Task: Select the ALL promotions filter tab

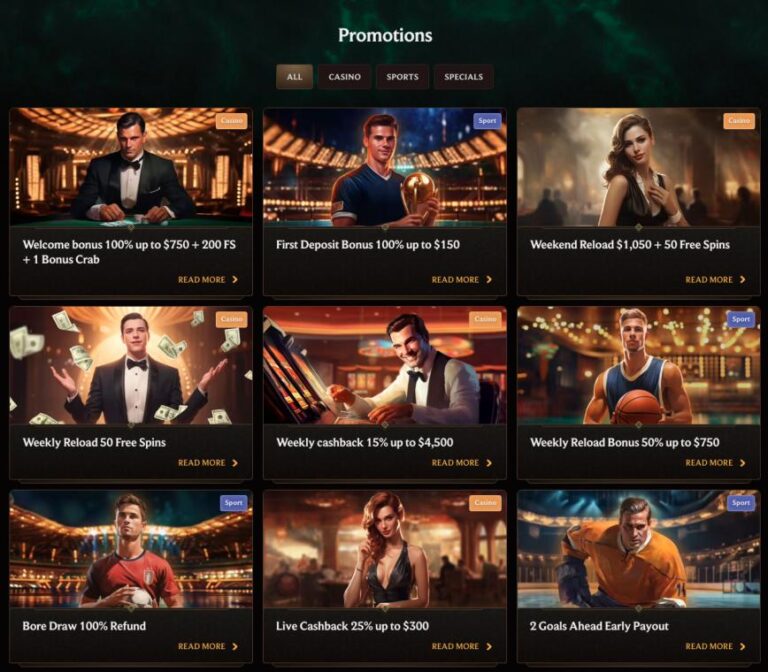Action: (x=294, y=77)
